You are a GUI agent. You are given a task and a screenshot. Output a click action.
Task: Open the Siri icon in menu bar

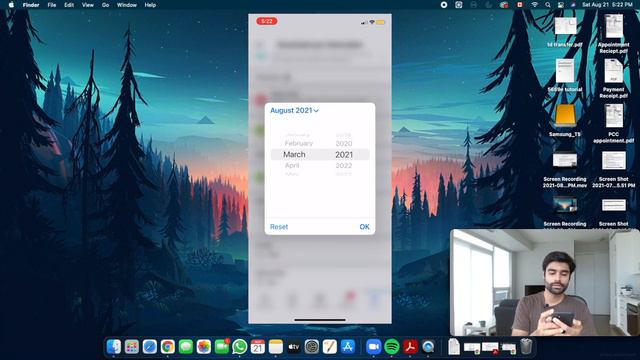(x=573, y=5)
